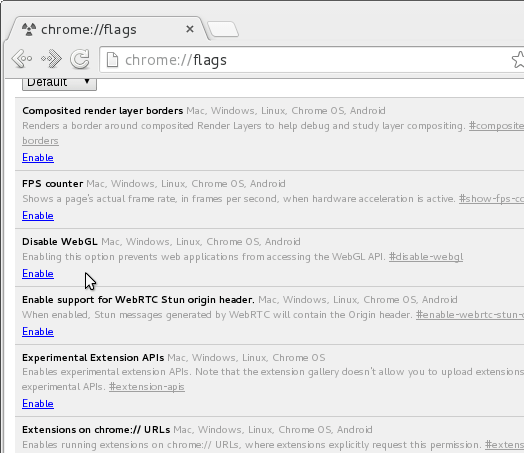Click the "FPS counter" title

point(52,184)
